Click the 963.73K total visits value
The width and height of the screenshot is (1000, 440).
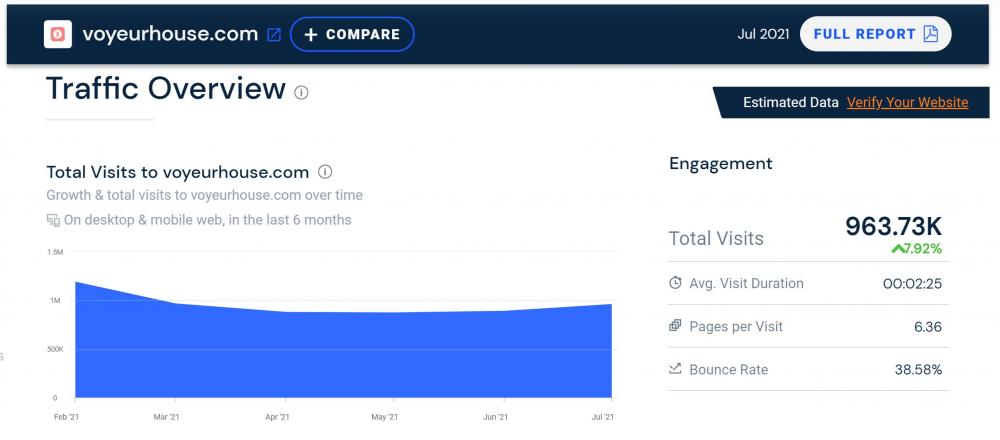[893, 227]
